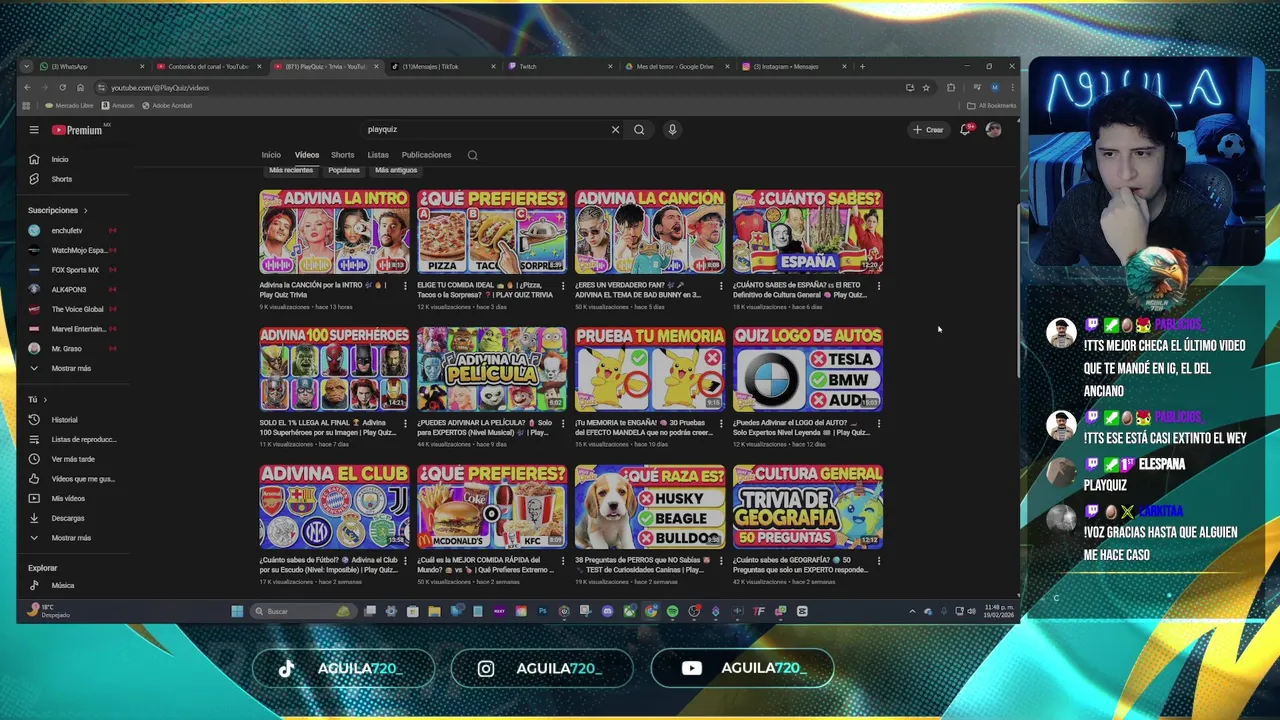Open Adivina el club video thumbnail
The image size is (1280, 720).
click(x=334, y=506)
